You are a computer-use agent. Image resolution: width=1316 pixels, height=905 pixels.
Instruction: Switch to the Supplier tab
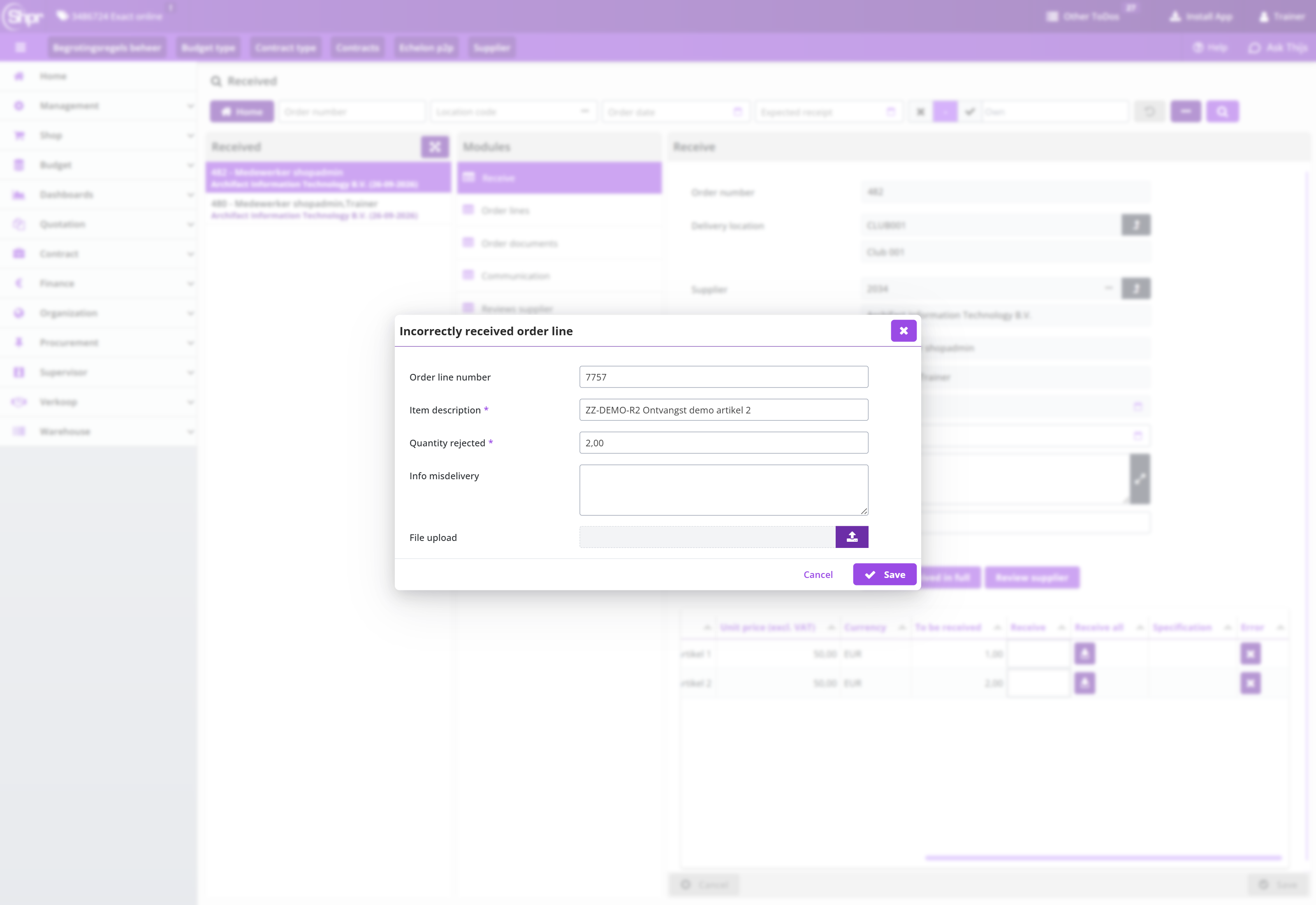pyautogui.click(x=492, y=48)
